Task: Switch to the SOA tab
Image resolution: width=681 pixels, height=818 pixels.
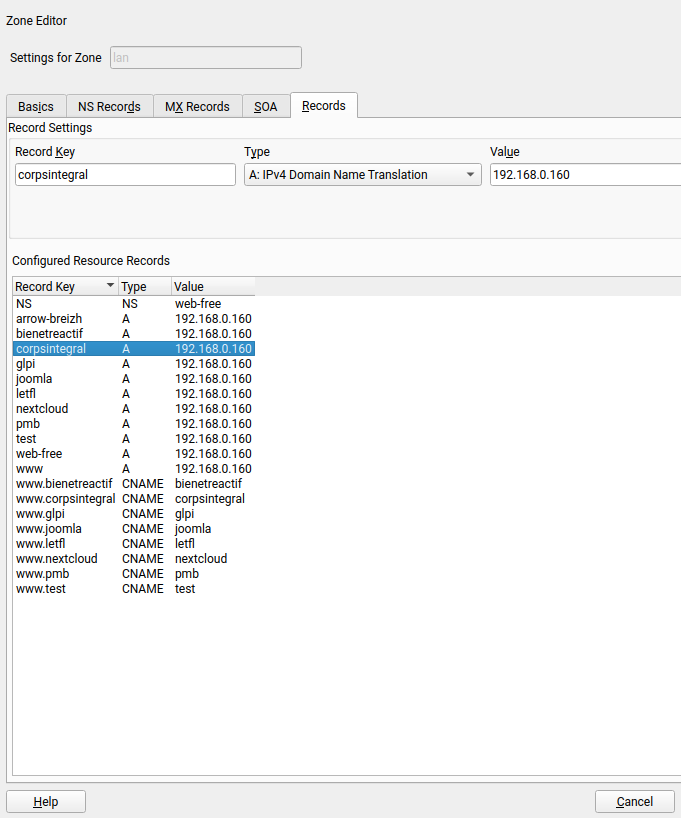Action: point(266,106)
